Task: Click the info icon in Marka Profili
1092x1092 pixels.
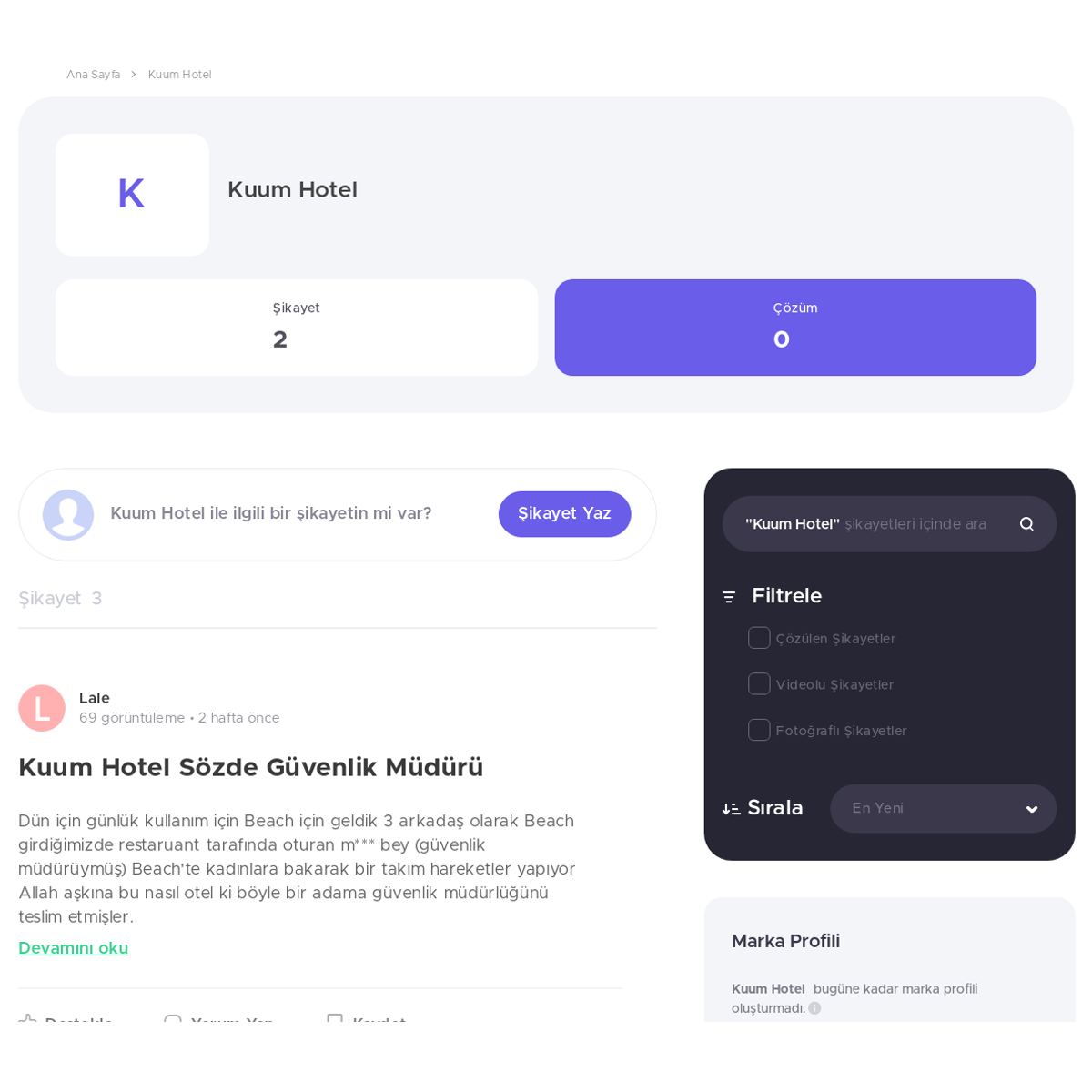Action: (x=814, y=1008)
